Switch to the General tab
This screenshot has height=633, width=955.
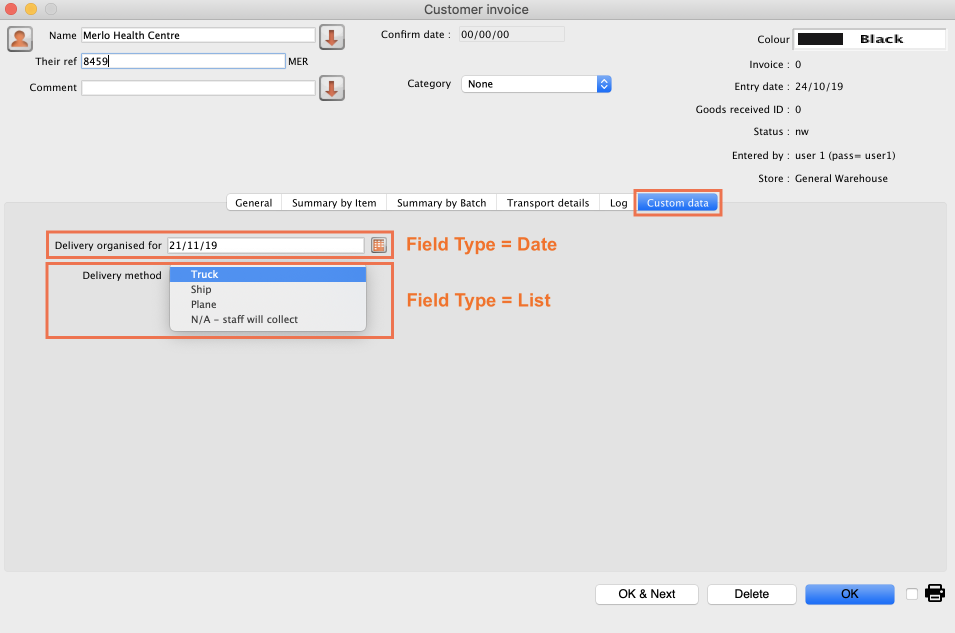(253, 203)
